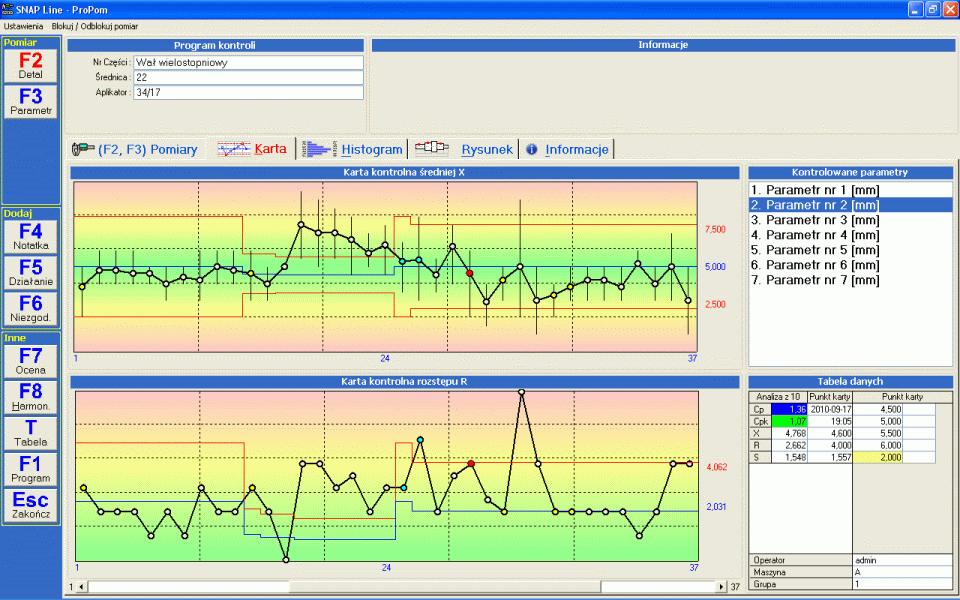Screen dimensions: 960x600
Task: Click the red point on R chart
Action: tap(471, 463)
